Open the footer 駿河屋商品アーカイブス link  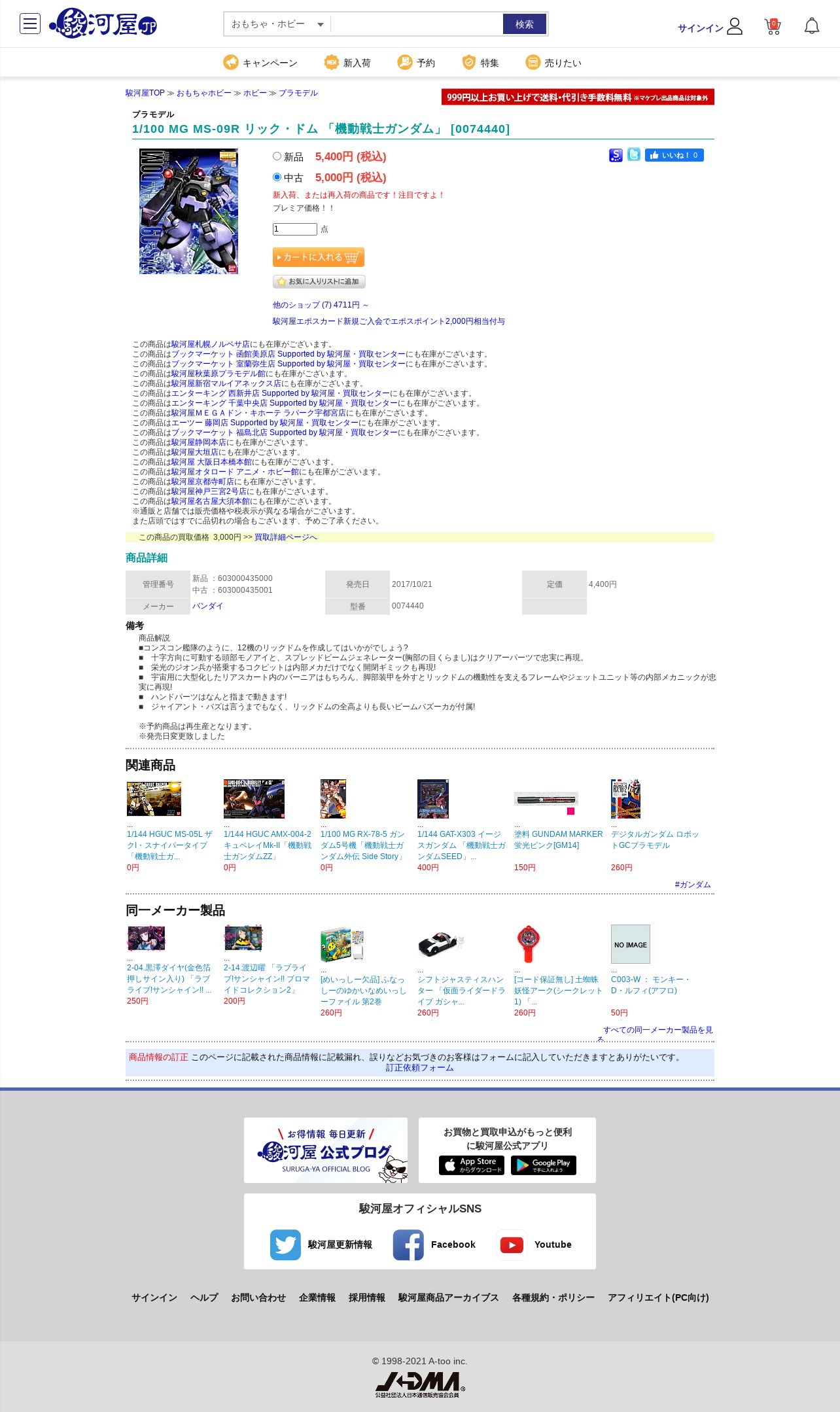click(x=449, y=1297)
